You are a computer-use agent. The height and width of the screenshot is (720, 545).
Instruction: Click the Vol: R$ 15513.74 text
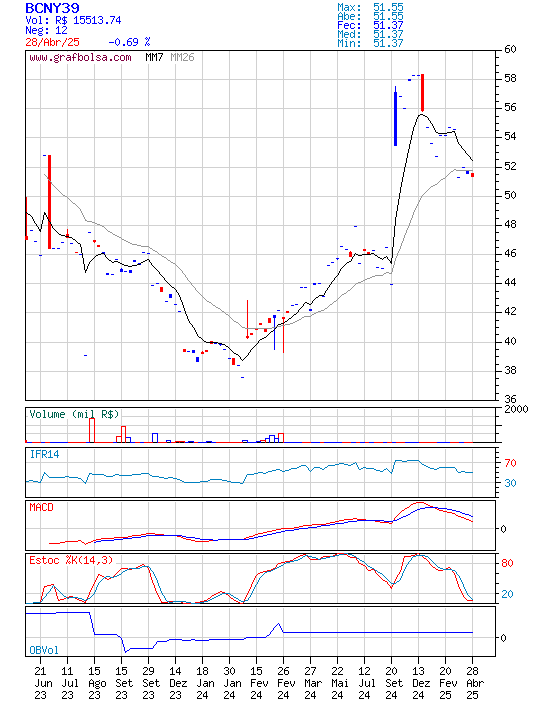(x=73, y=20)
